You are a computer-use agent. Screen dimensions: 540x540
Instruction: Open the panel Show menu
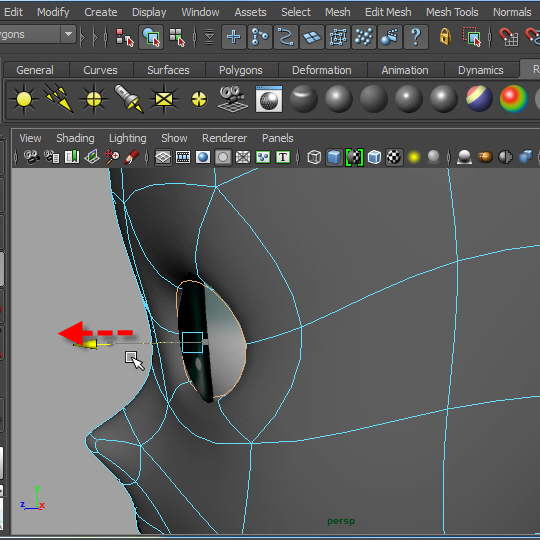(x=174, y=138)
